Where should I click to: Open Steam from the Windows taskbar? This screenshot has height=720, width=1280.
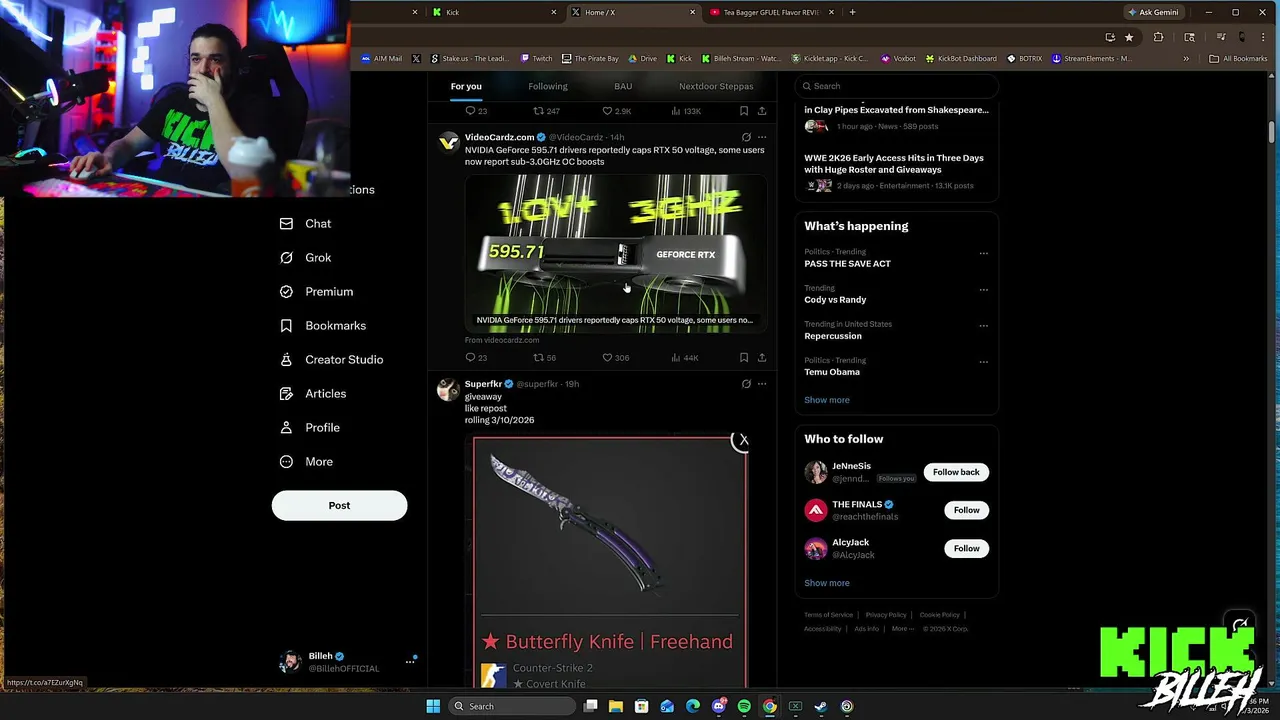click(821, 706)
